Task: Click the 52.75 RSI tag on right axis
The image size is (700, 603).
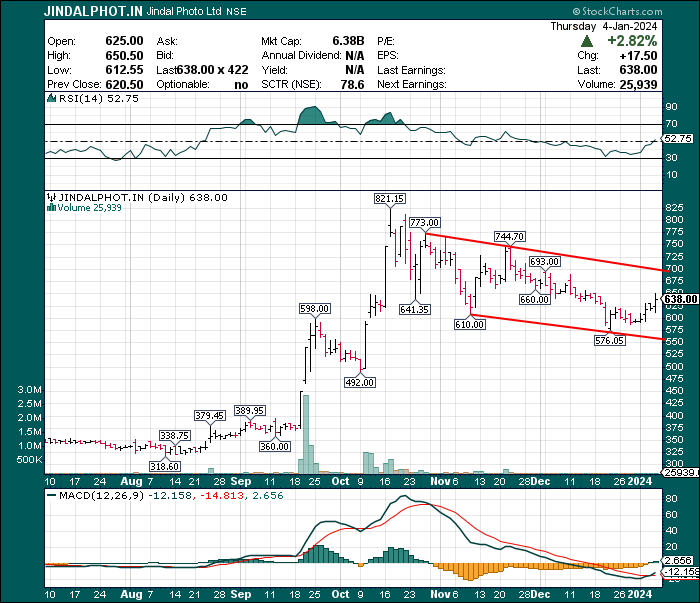Action: click(x=678, y=139)
